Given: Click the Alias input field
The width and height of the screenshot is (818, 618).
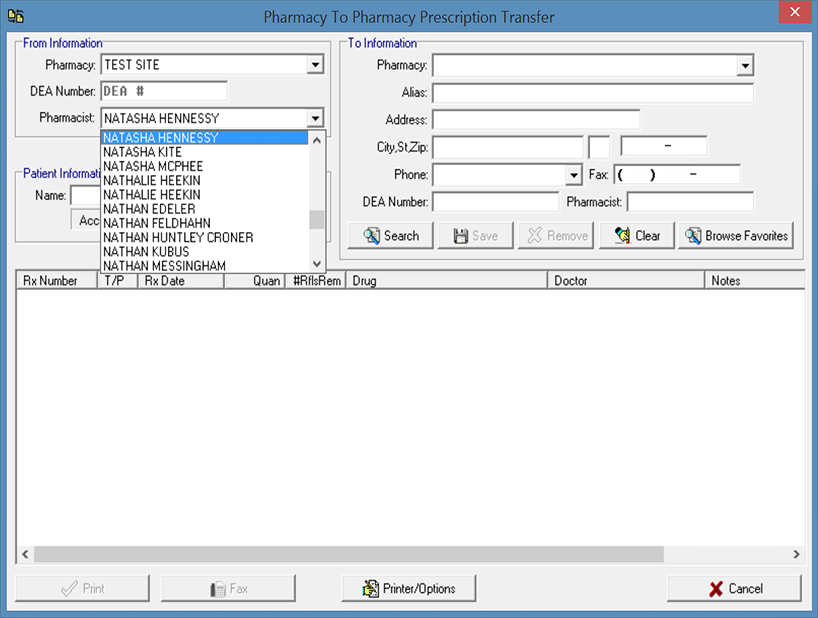Looking at the screenshot, I should (x=592, y=93).
